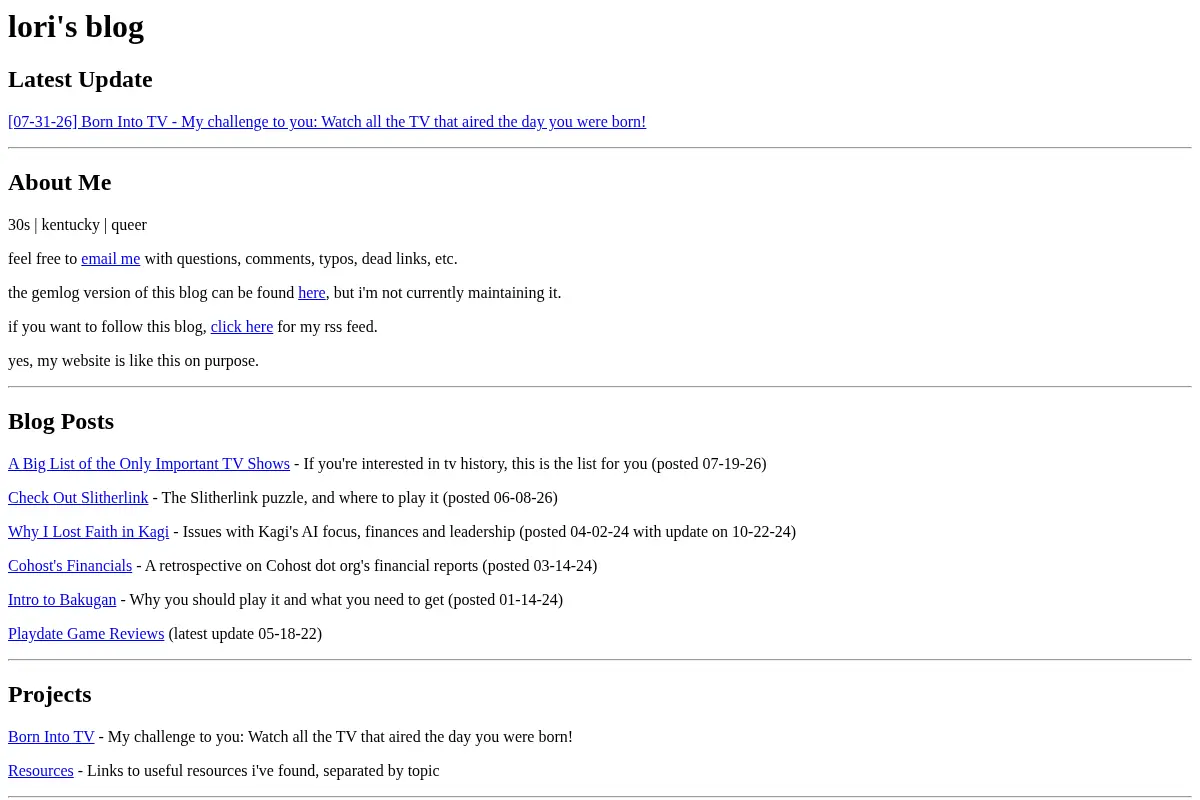Click the email me link
This screenshot has height=800, width=1200.
(111, 259)
